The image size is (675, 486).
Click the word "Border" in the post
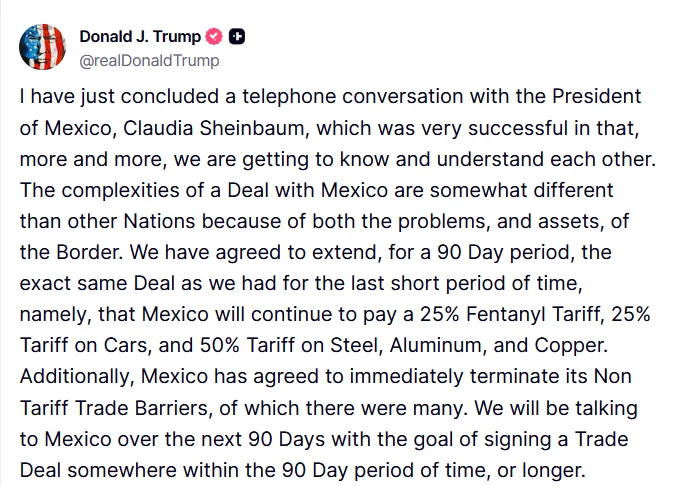[89, 252]
